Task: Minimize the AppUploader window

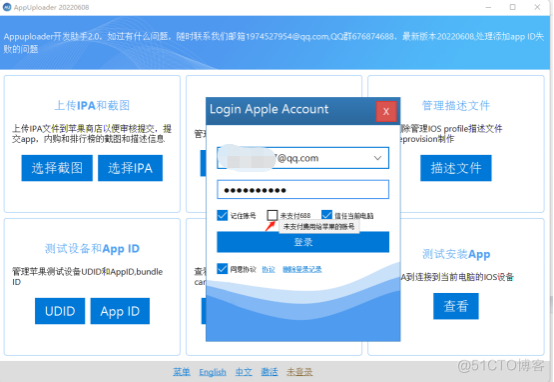Action: 488,7
